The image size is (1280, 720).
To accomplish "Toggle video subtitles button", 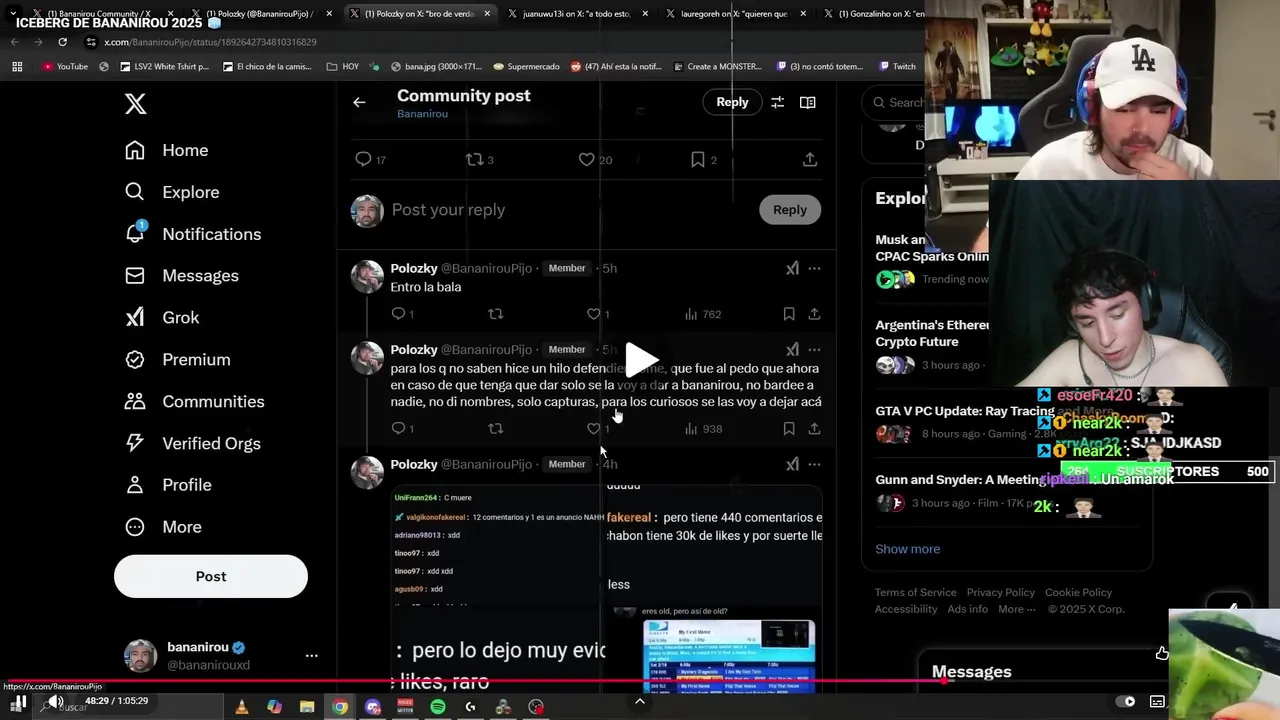I will point(1157,701).
